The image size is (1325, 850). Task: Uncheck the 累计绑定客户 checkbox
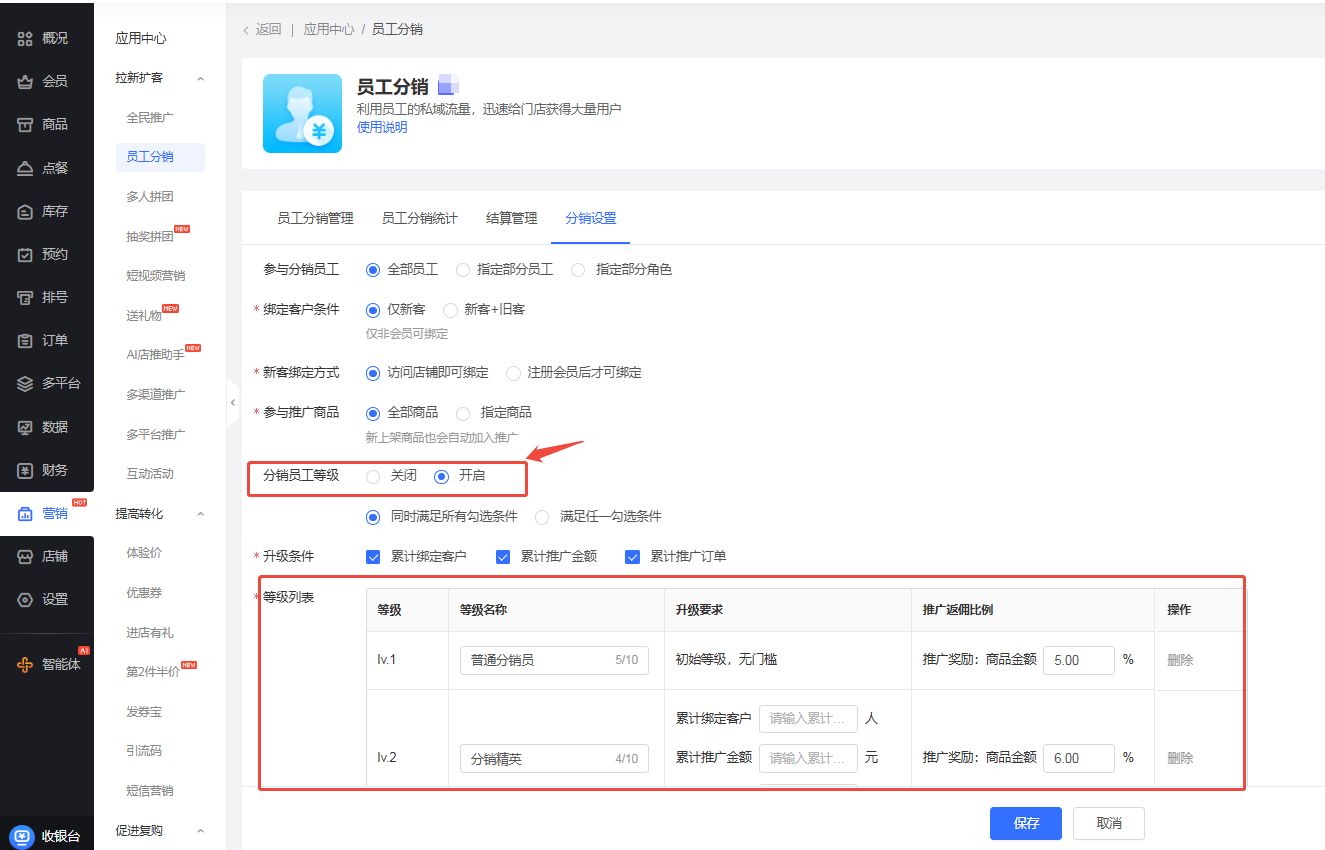[374, 557]
